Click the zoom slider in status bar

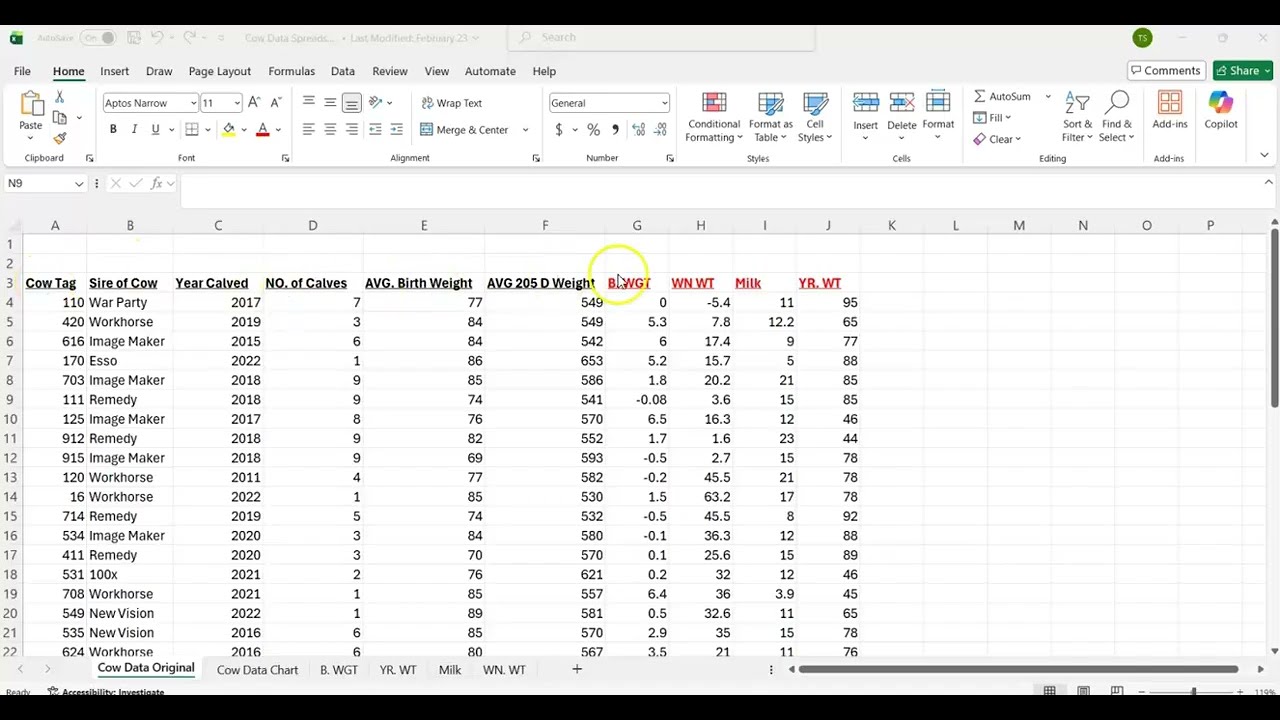[1193, 692]
